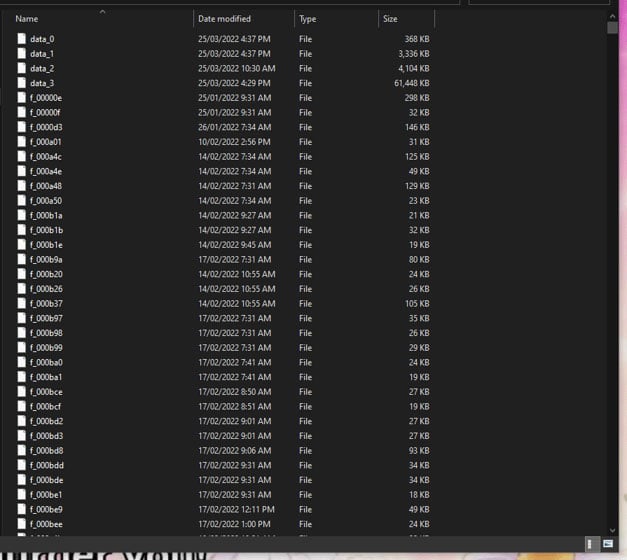Click the file icon next to data_0
Image resolution: width=627 pixels, height=560 pixels.
point(21,39)
